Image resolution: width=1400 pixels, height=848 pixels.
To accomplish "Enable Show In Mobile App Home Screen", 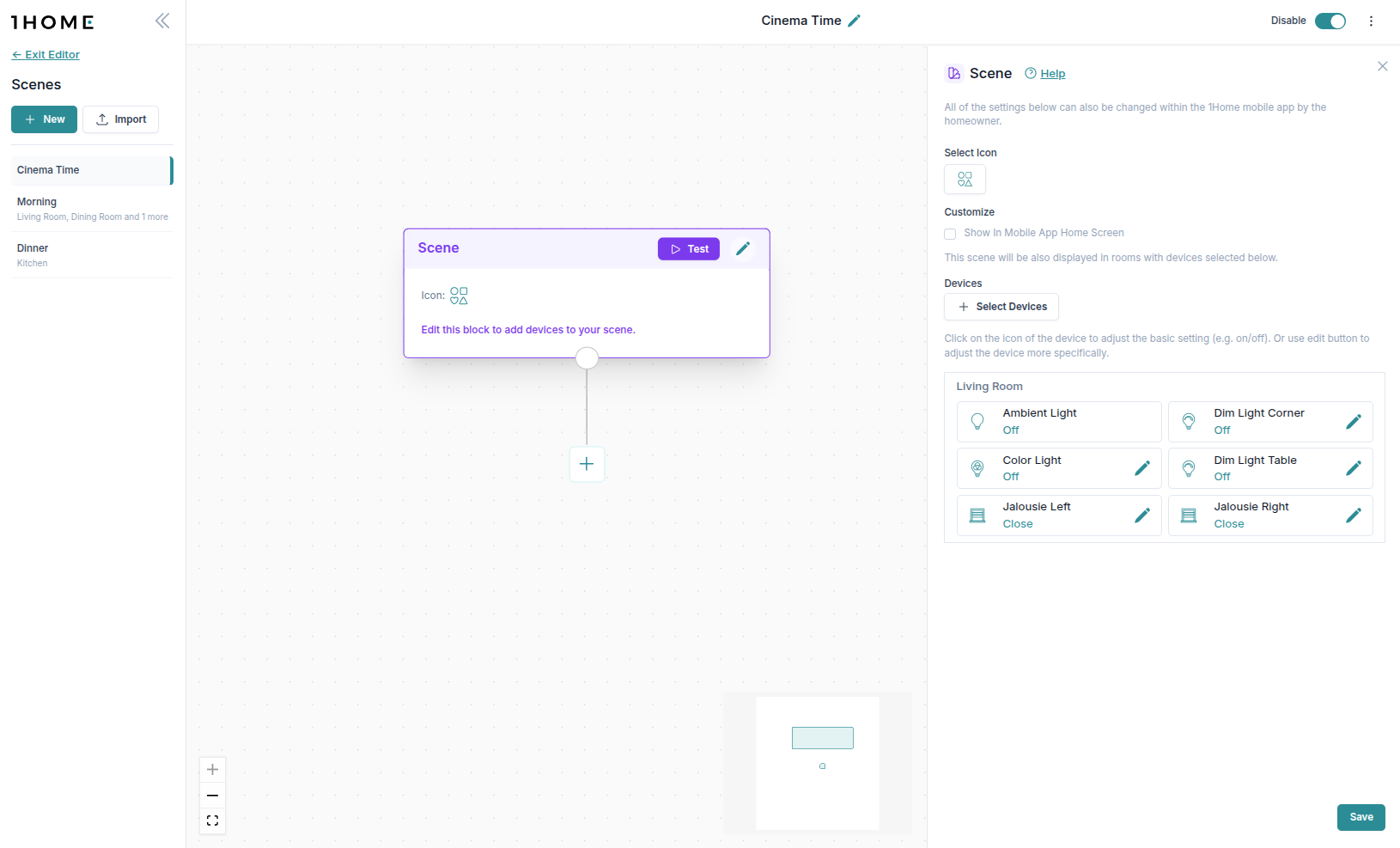I will tap(950, 234).
